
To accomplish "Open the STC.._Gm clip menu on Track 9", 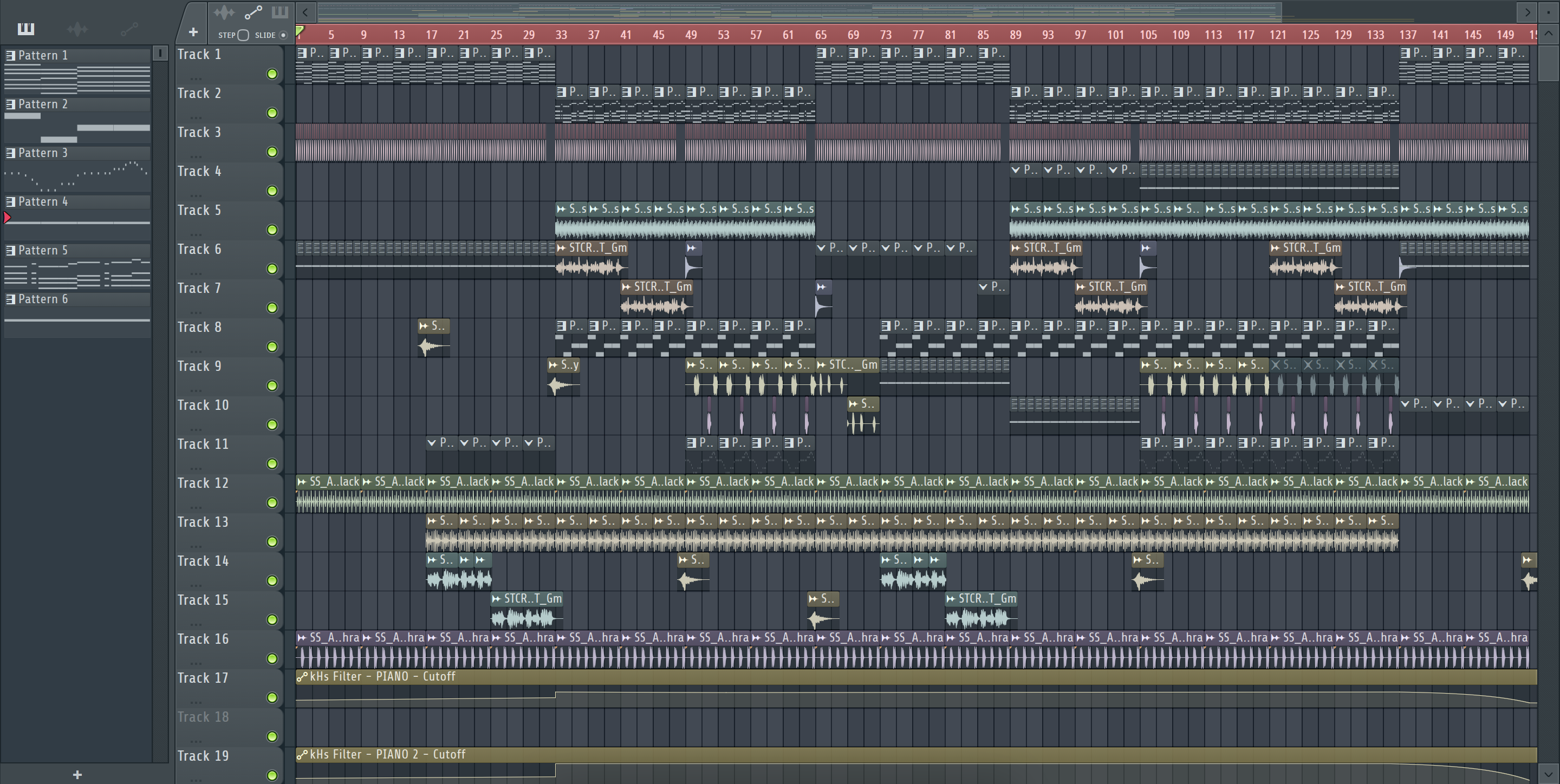I will pos(821,365).
